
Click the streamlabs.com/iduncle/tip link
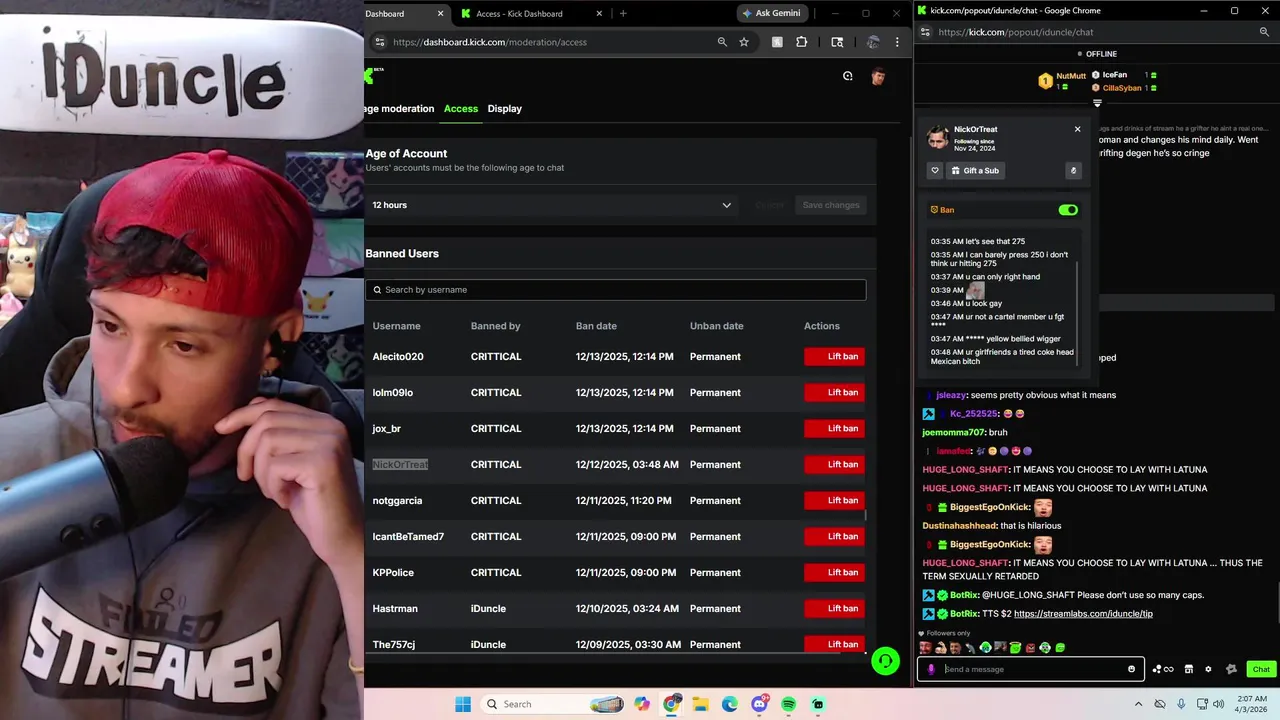point(1083,614)
